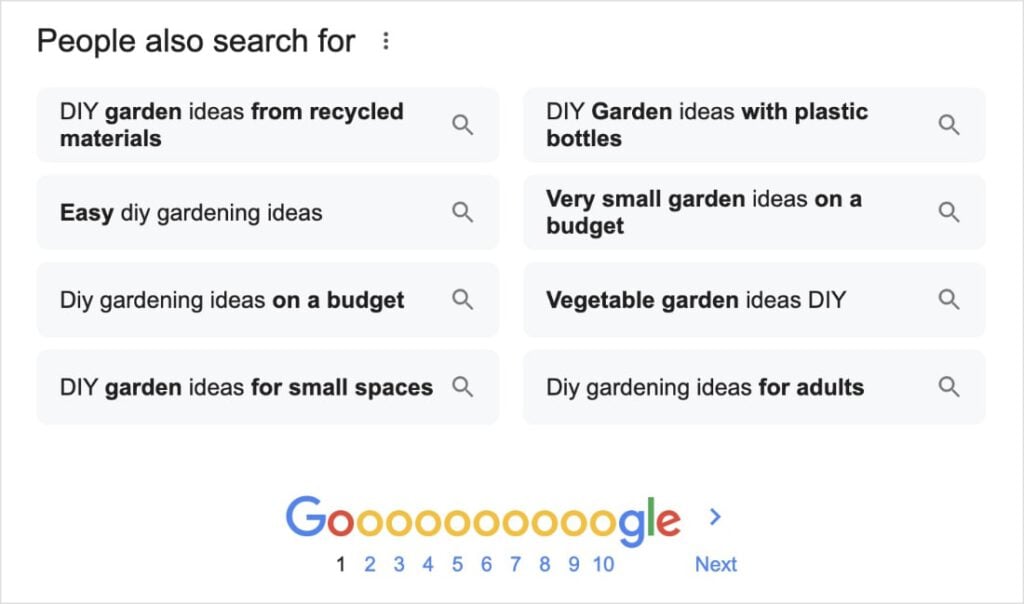Image resolution: width=1024 pixels, height=604 pixels.
Task: Select the 'Diy gardening ideas for adults' suggestion
Action: pyautogui.click(x=704, y=387)
